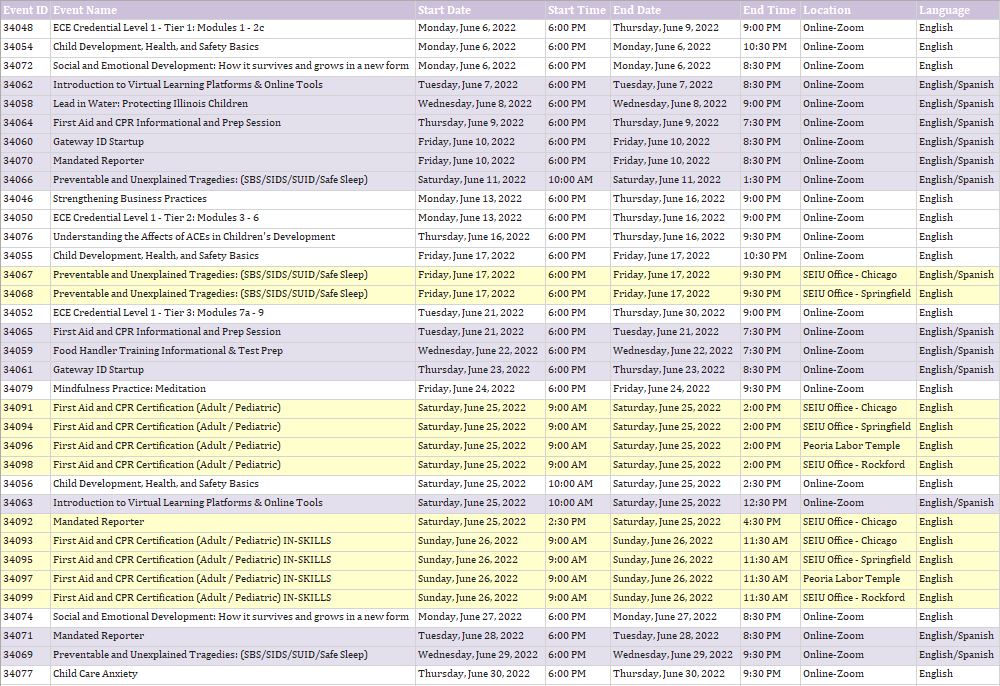This screenshot has height=686, width=1000.
Task: Select 'English/Spanish' language in row 34069
Action: pos(956,655)
